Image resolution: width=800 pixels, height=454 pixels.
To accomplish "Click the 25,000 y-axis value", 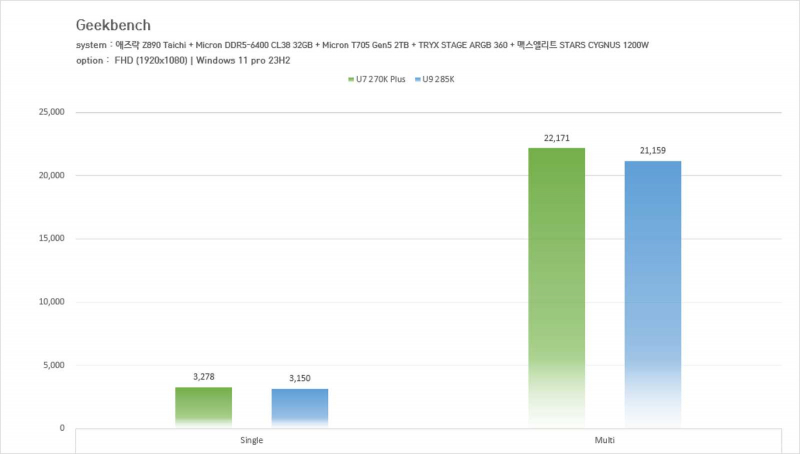I will pos(49,112).
